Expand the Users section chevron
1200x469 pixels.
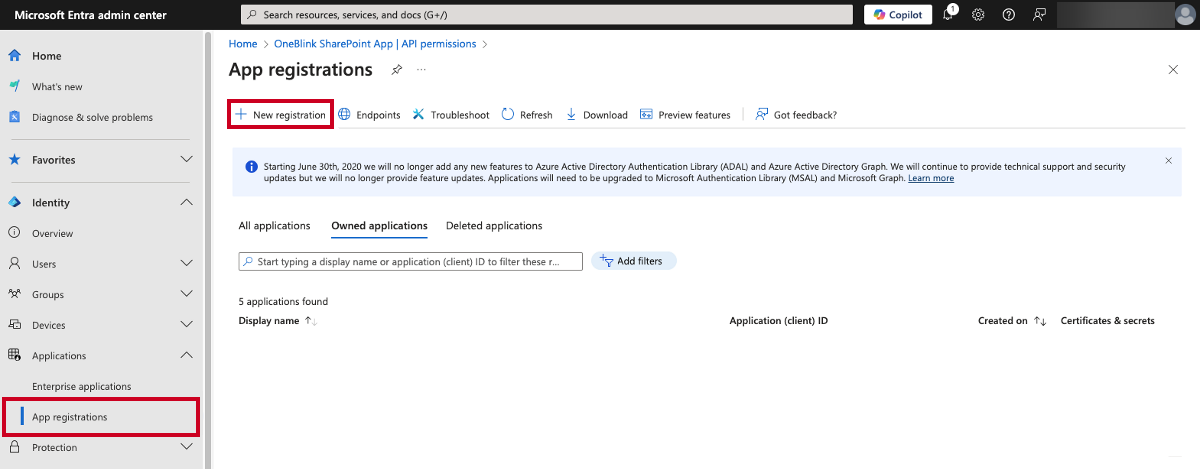pyautogui.click(x=186, y=264)
